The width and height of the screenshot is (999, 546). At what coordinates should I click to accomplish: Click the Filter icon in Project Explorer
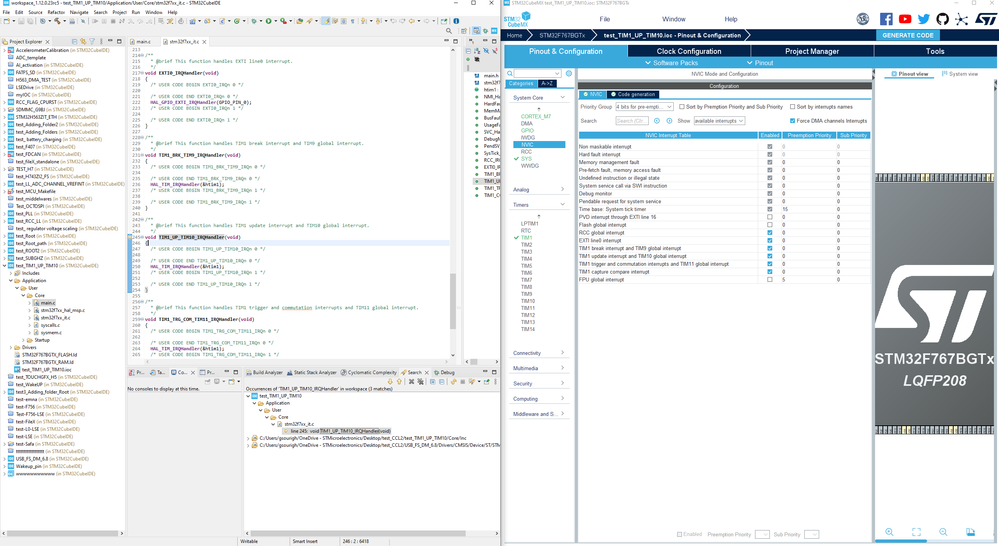(x=92, y=41)
